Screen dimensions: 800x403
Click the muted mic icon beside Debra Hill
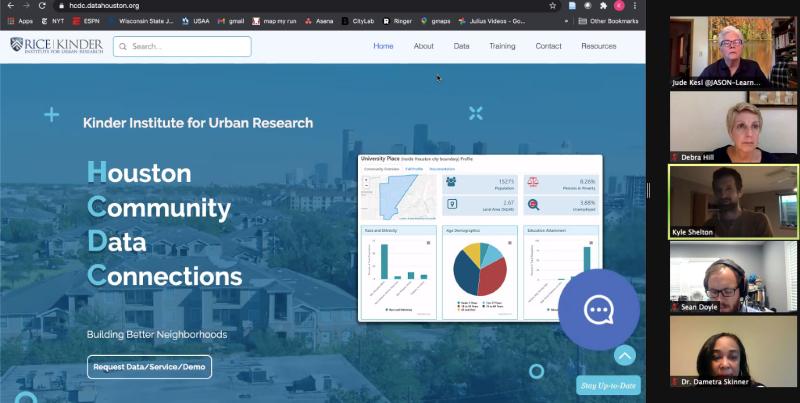click(x=676, y=157)
